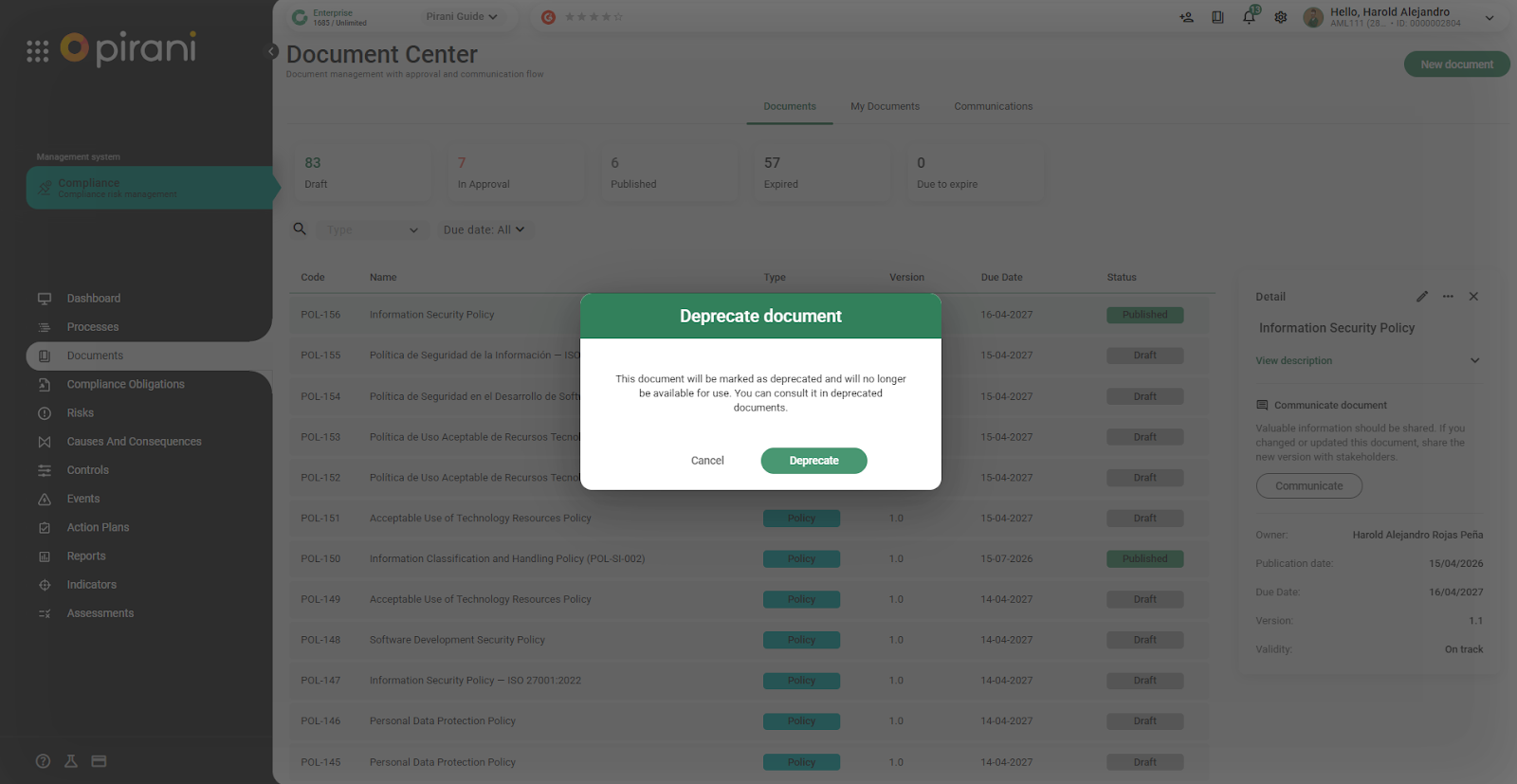Rate using the fifth star
The image size is (1517, 784).
point(618,17)
